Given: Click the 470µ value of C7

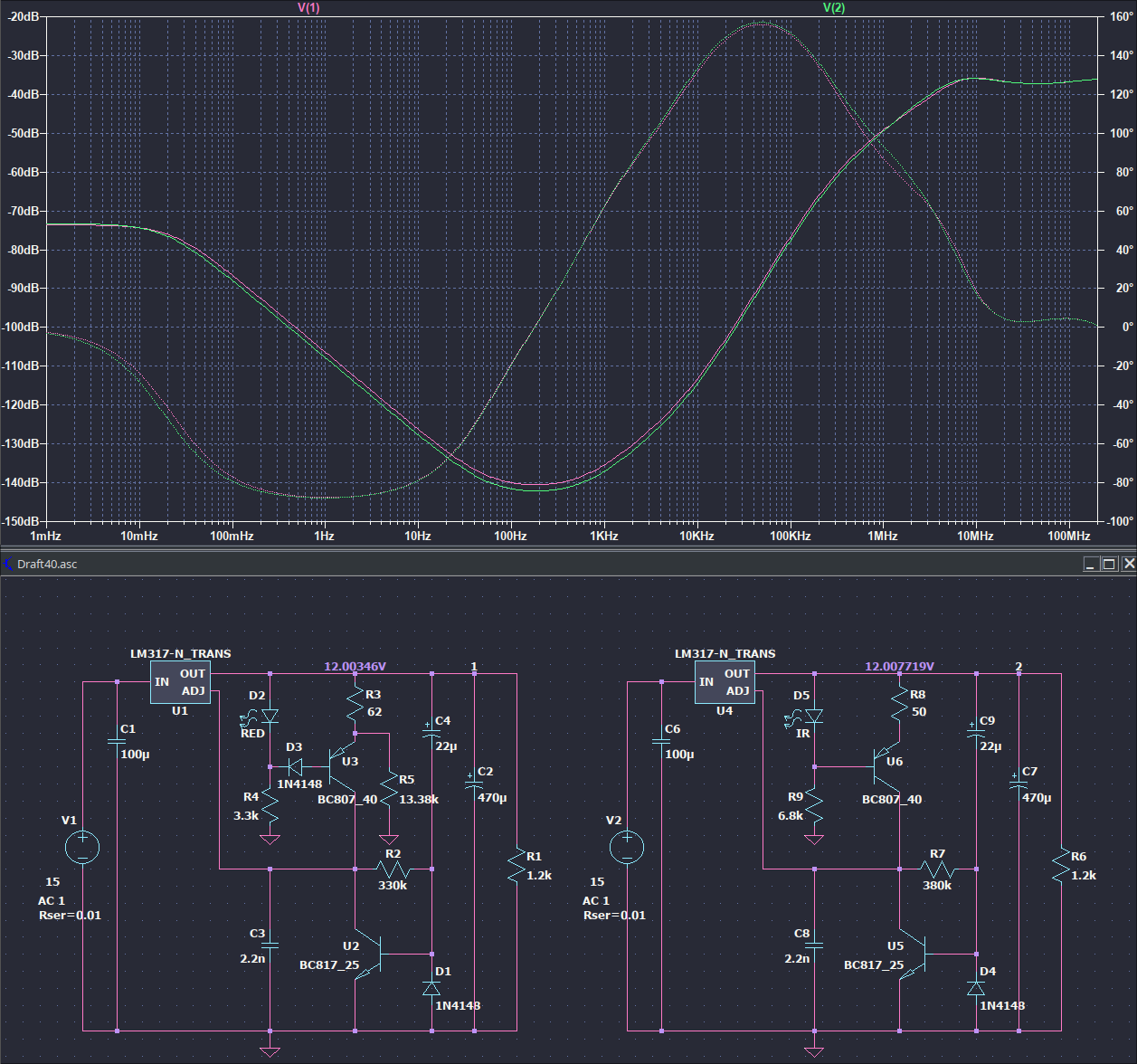Looking at the screenshot, I should point(1037,798).
